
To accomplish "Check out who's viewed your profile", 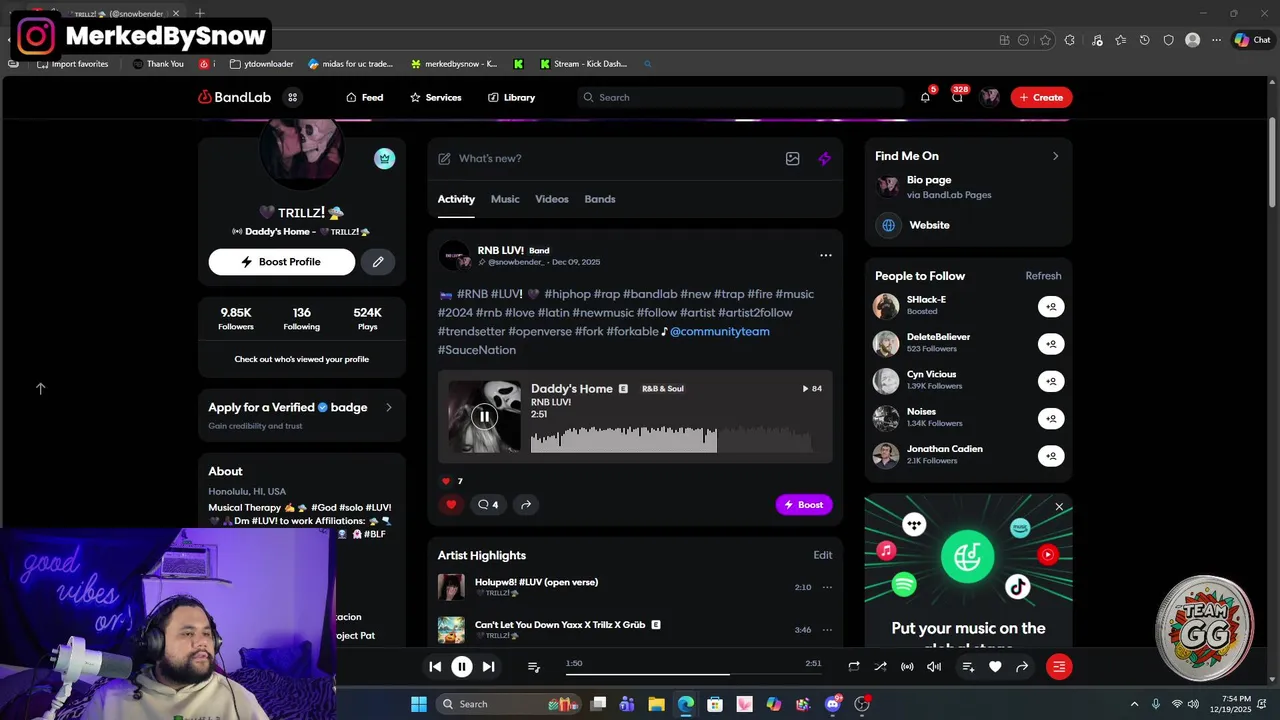I will point(301,359).
